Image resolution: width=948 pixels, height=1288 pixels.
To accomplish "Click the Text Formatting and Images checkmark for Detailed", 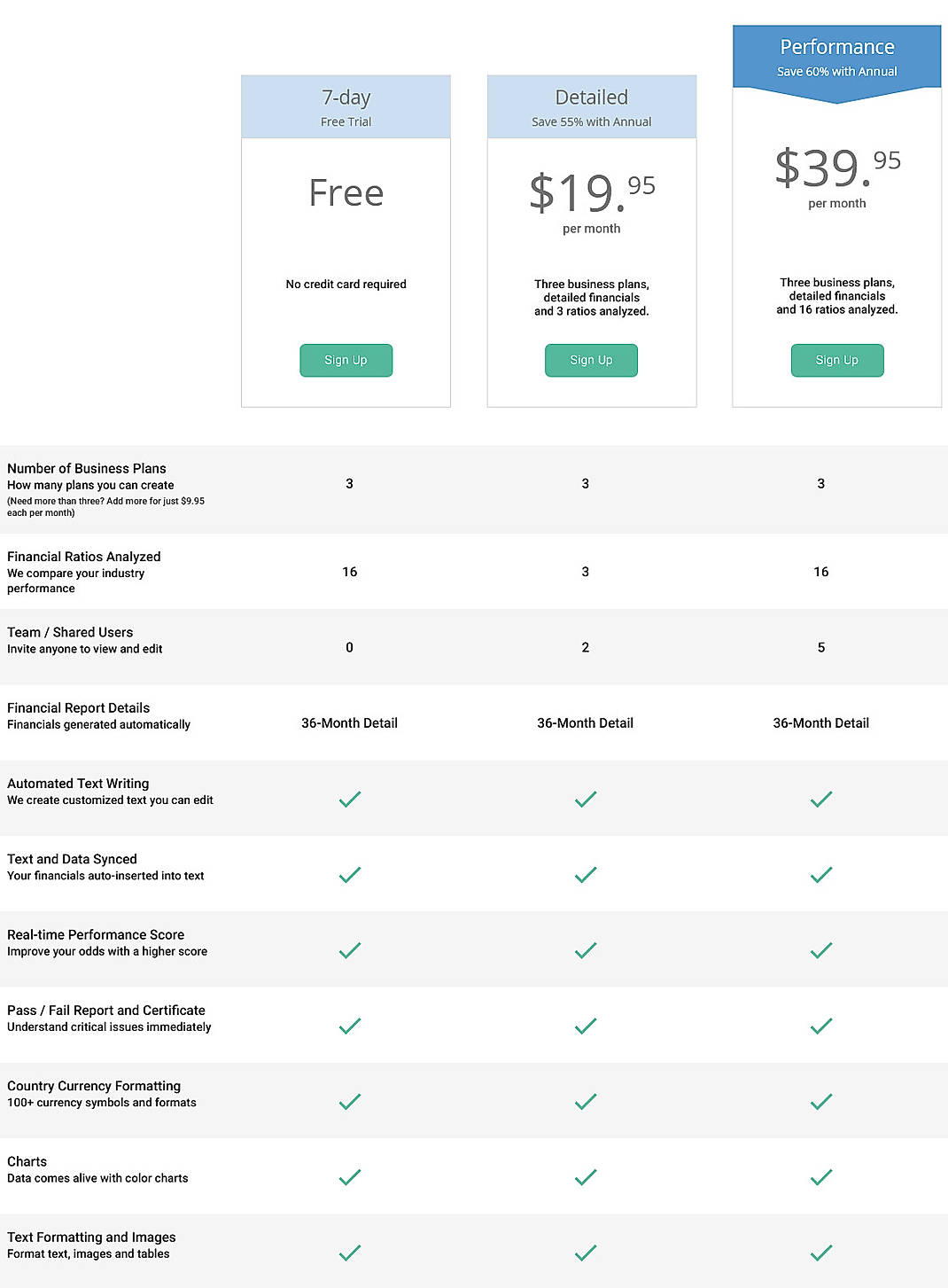I will tap(585, 1253).
